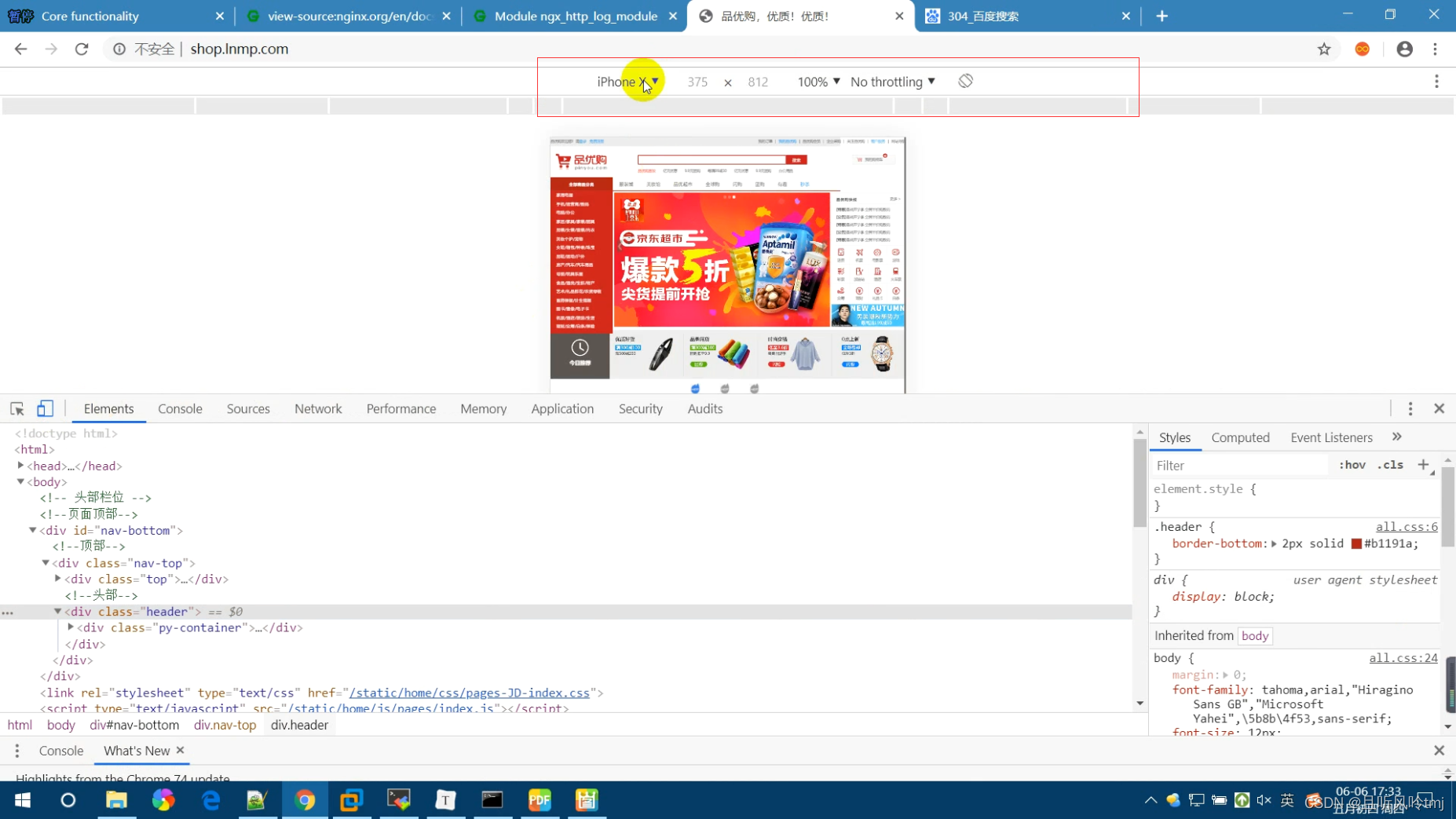
Task: Switch to the Event Listeners tab
Action: 1331,437
